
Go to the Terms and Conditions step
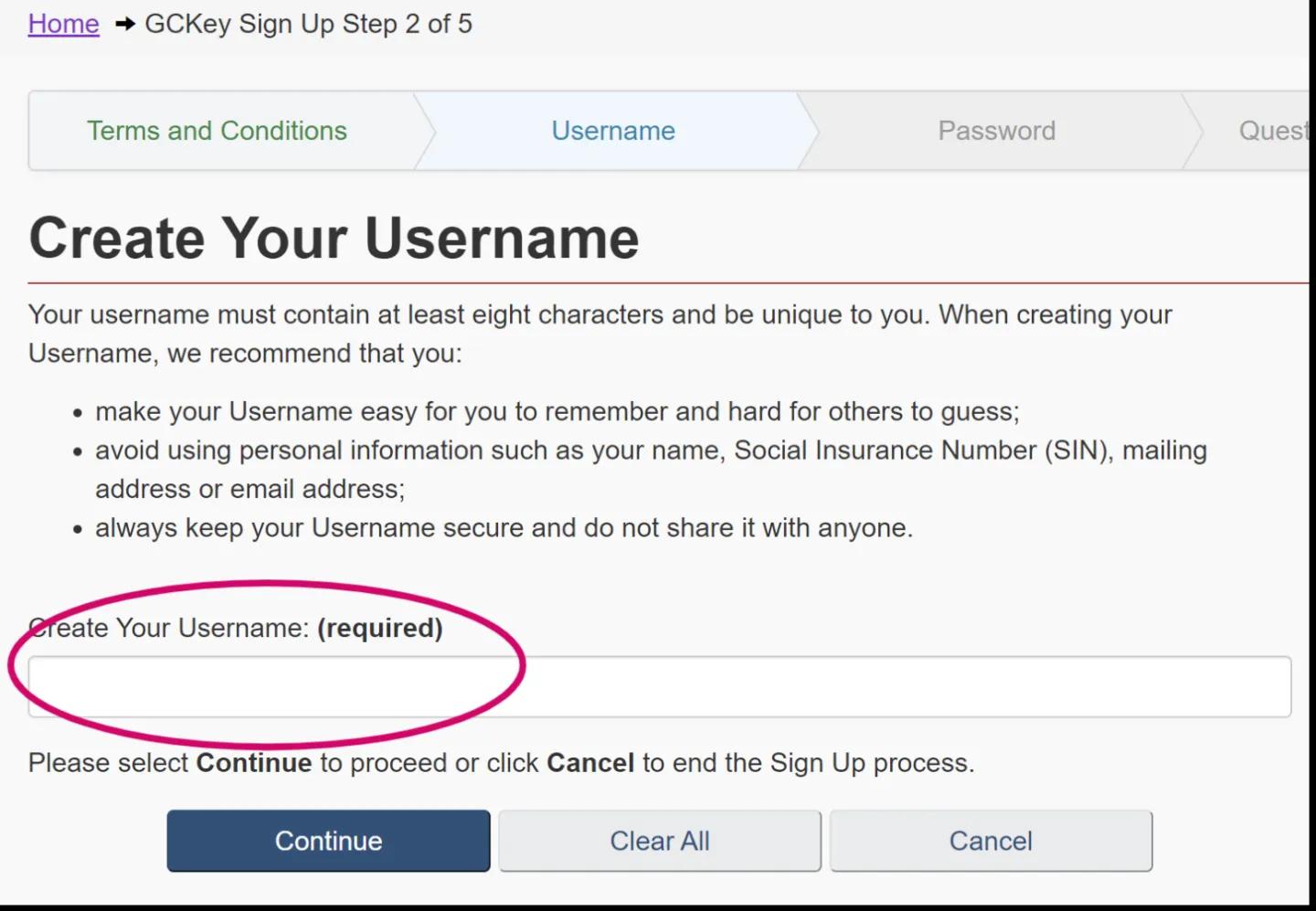coord(217,131)
